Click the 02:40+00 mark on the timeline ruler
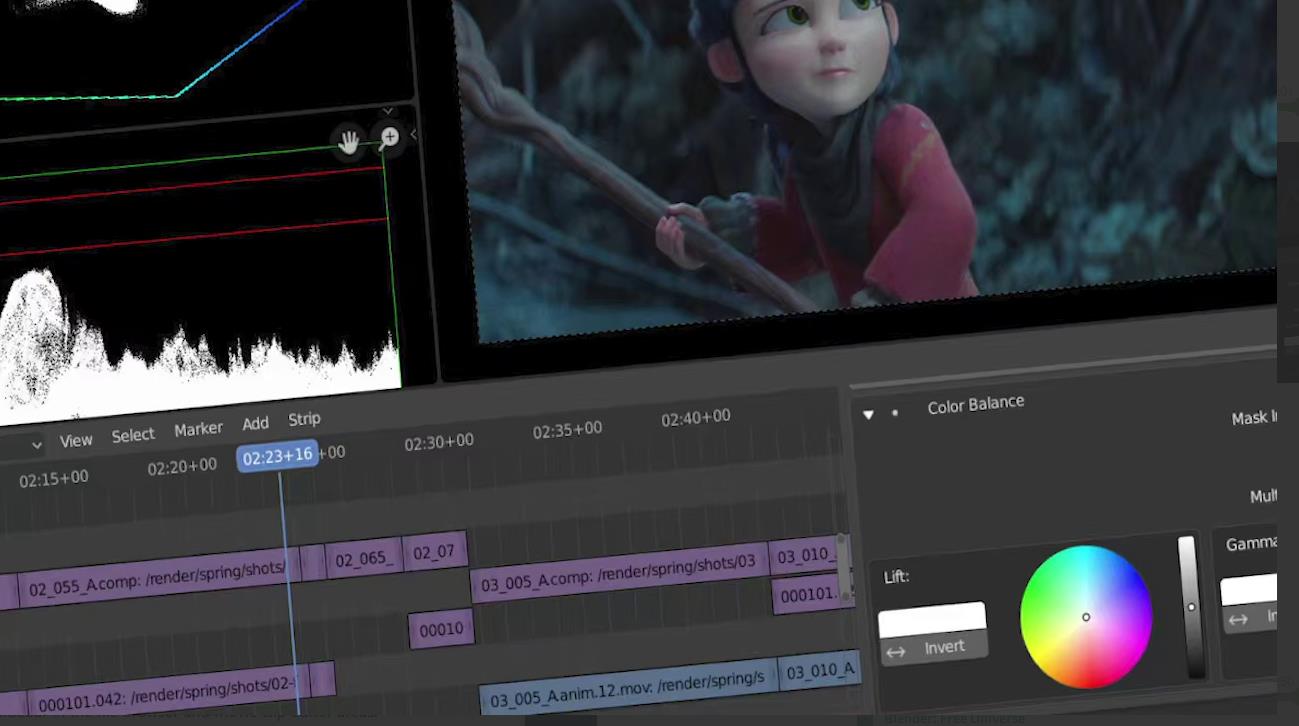Viewport: 1299px width, 726px height. (x=695, y=418)
